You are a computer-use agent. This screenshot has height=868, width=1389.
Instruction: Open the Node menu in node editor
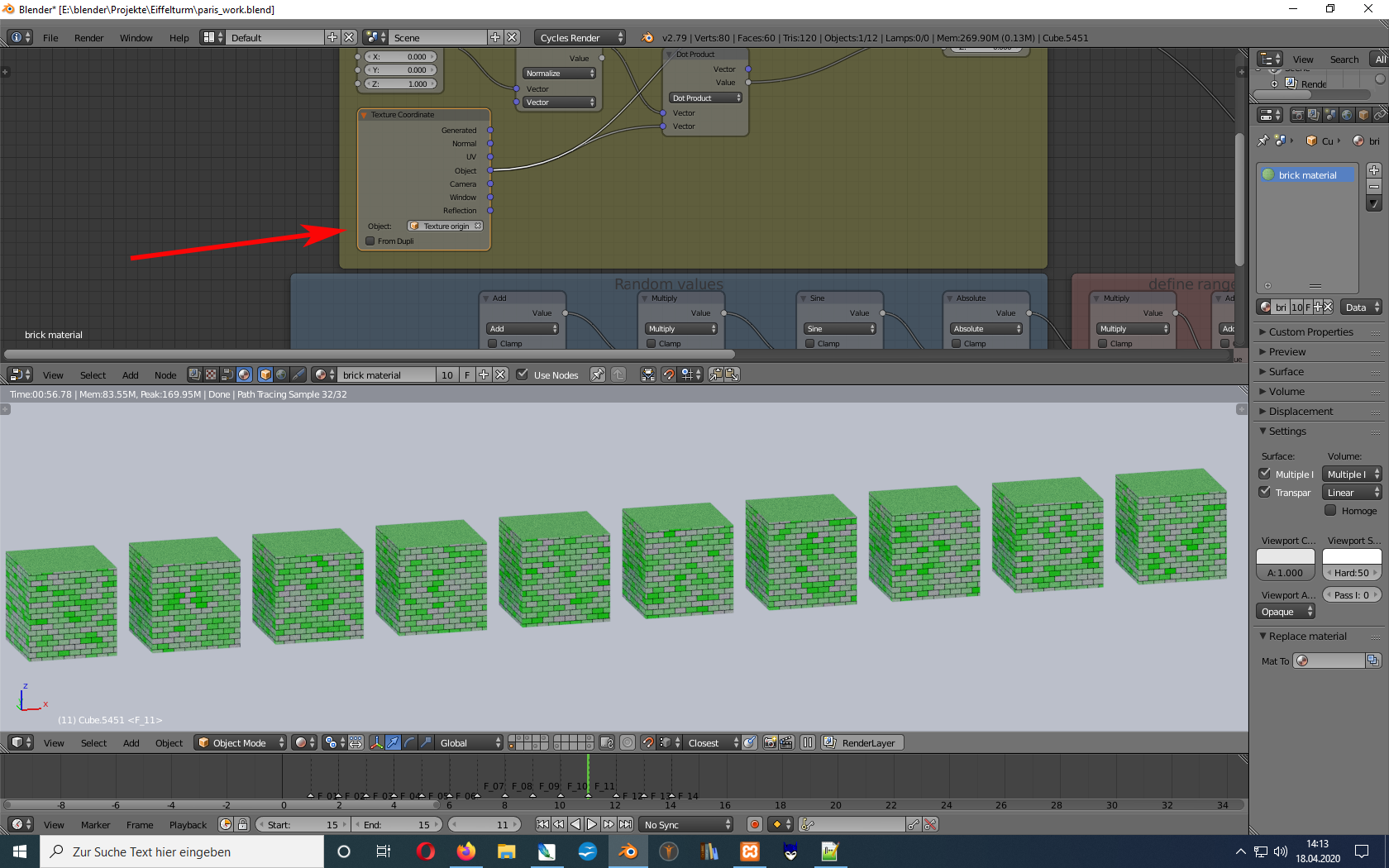[165, 375]
